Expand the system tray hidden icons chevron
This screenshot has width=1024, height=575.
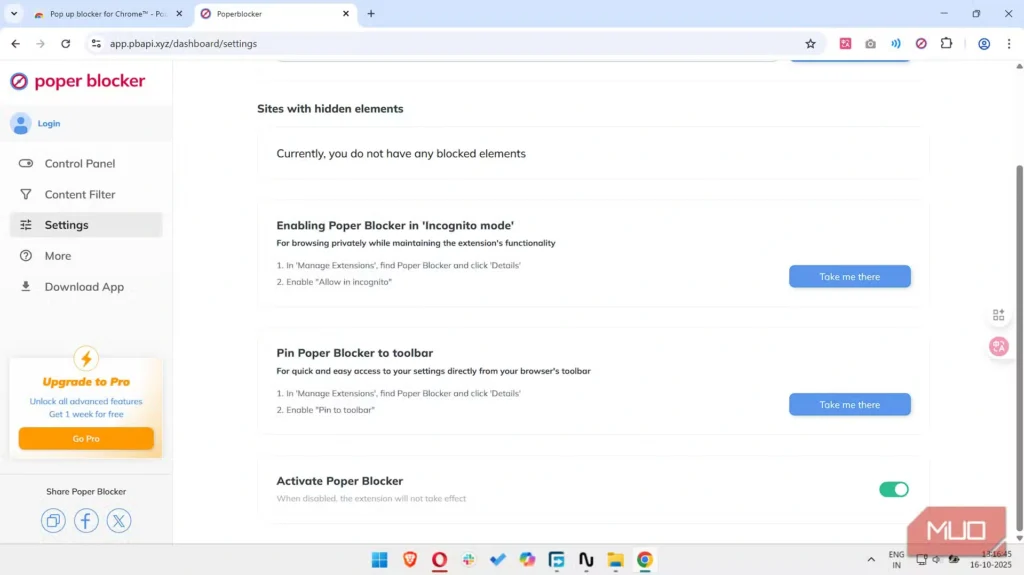pos(871,560)
